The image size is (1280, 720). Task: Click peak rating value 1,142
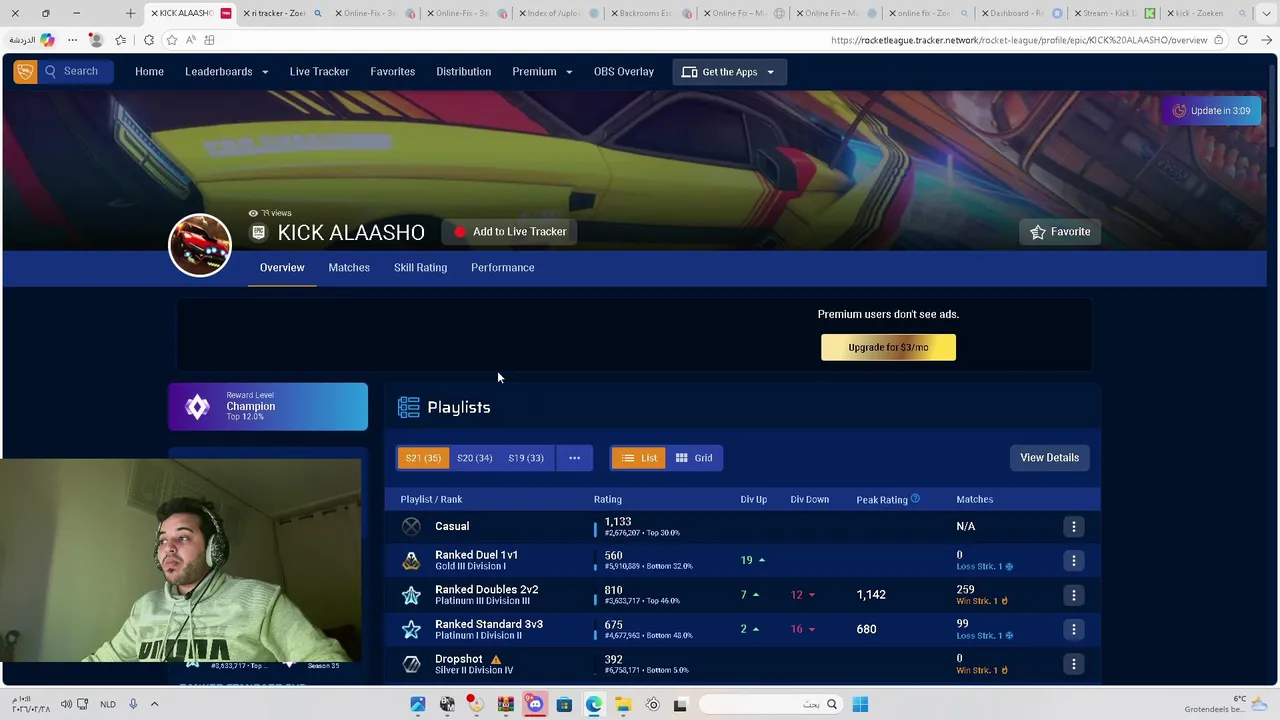pos(870,595)
